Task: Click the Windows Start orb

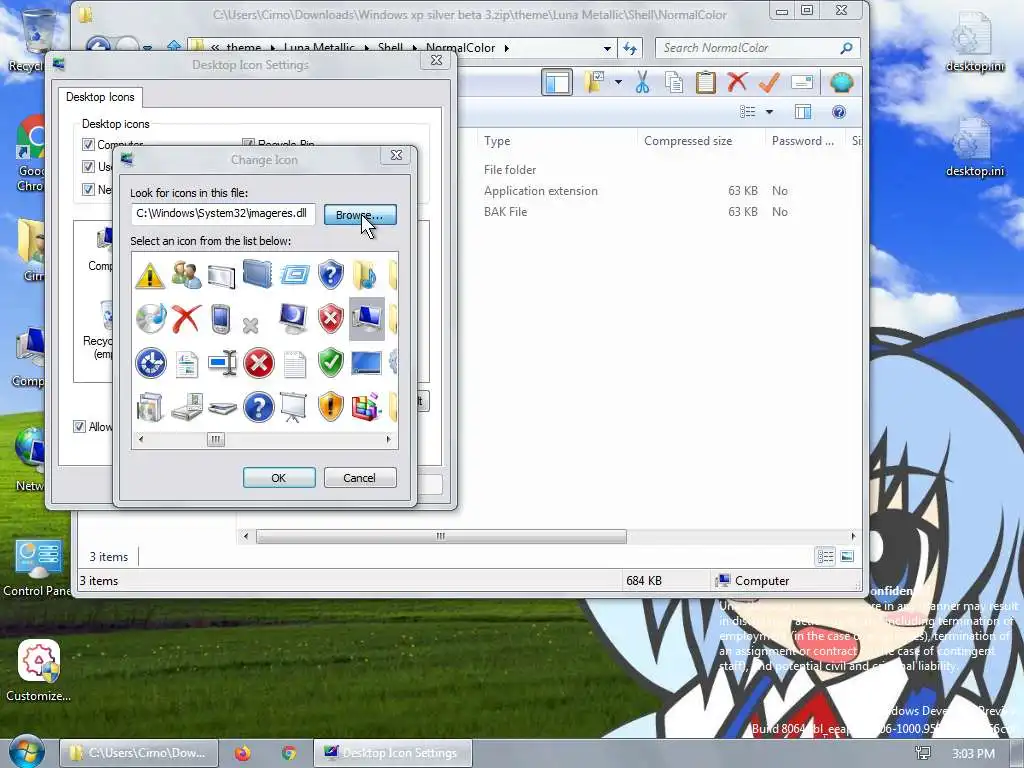Action: pyautogui.click(x=27, y=752)
